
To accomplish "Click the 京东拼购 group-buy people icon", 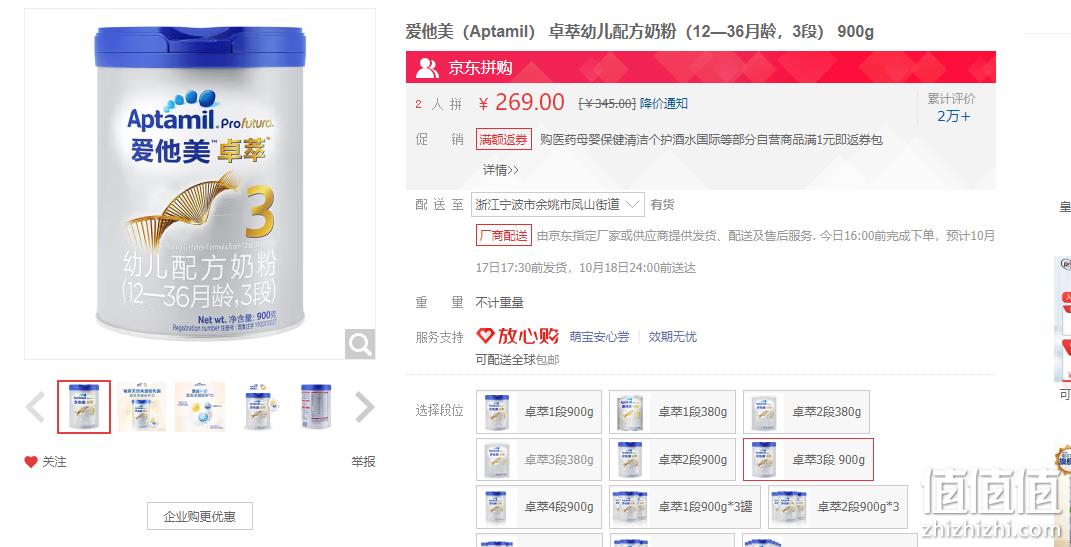I will click(x=427, y=68).
